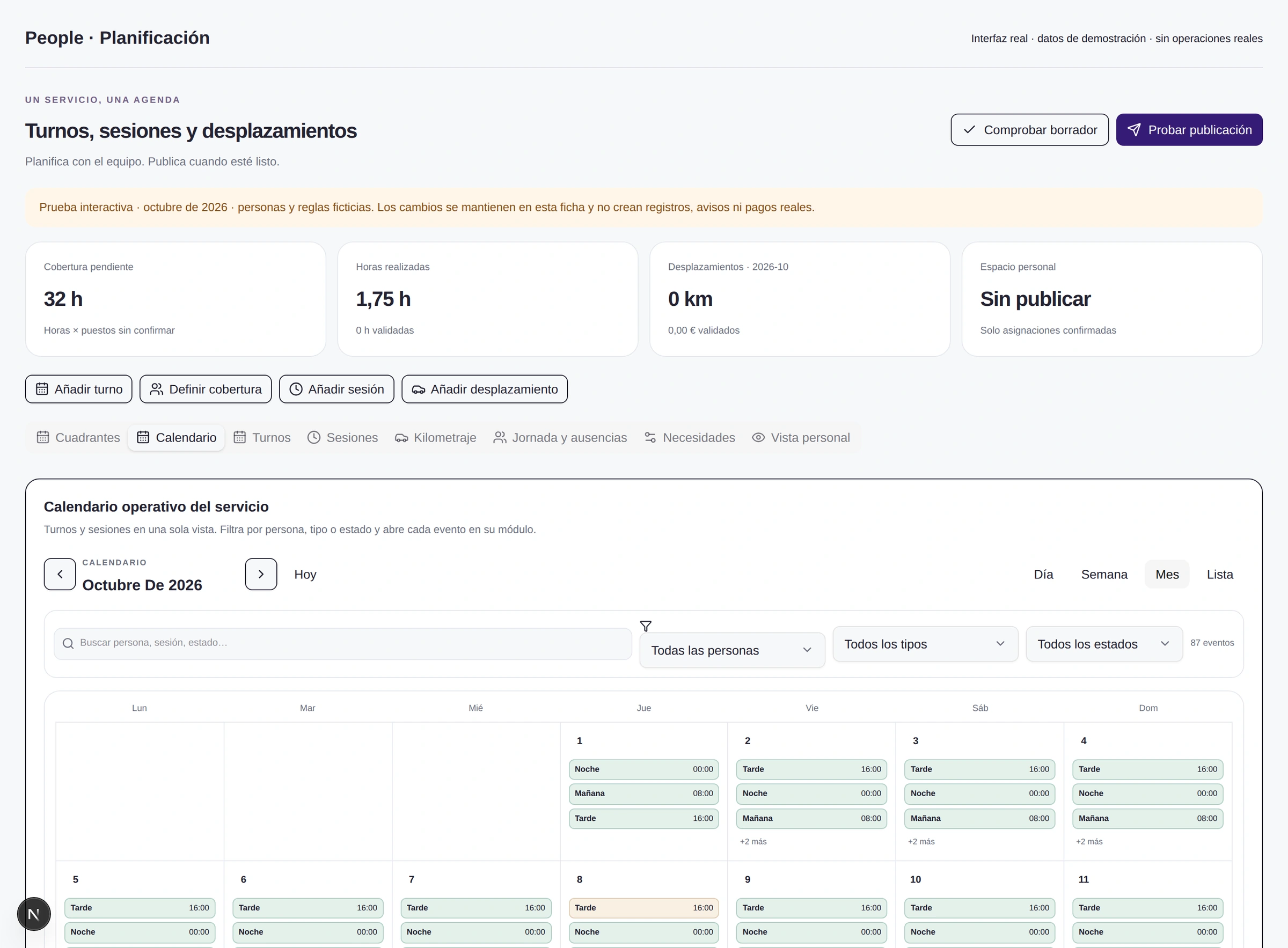Open the orange Tarde 16:00 event on day 8
The image size is (1288, 948).
point(643,908)
